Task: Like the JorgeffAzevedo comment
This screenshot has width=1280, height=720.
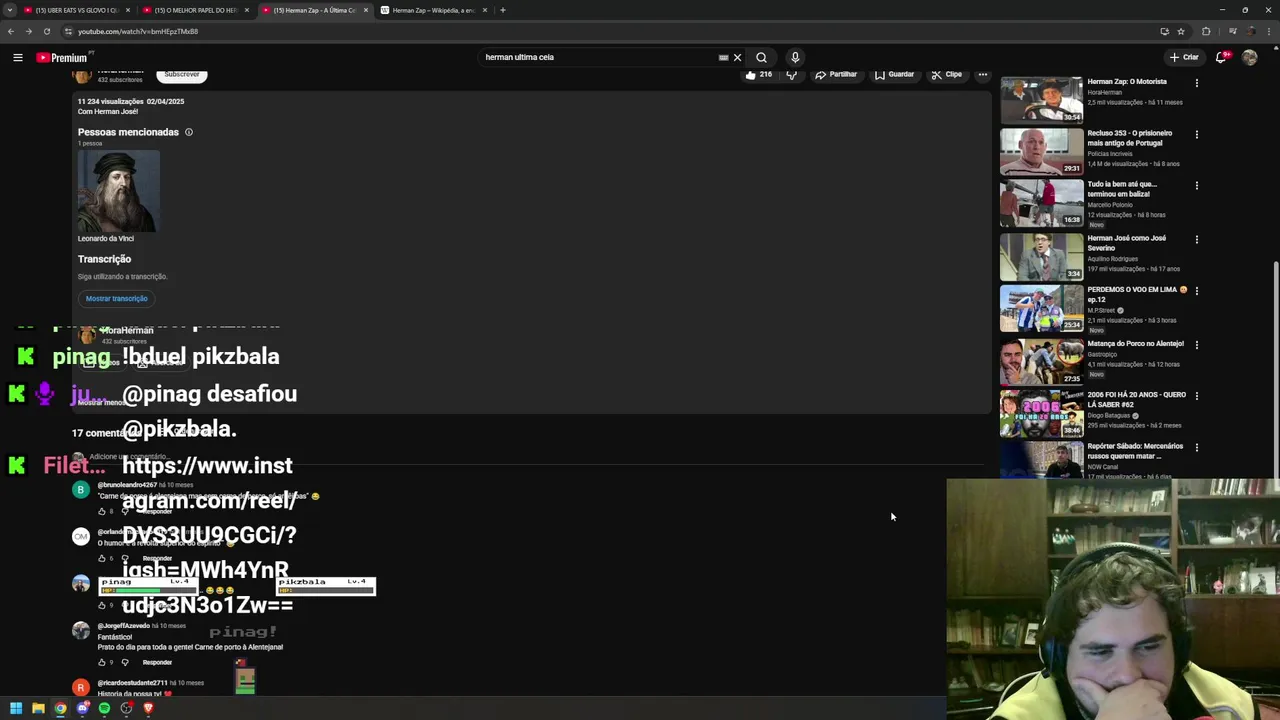Action: coord(101,662)
